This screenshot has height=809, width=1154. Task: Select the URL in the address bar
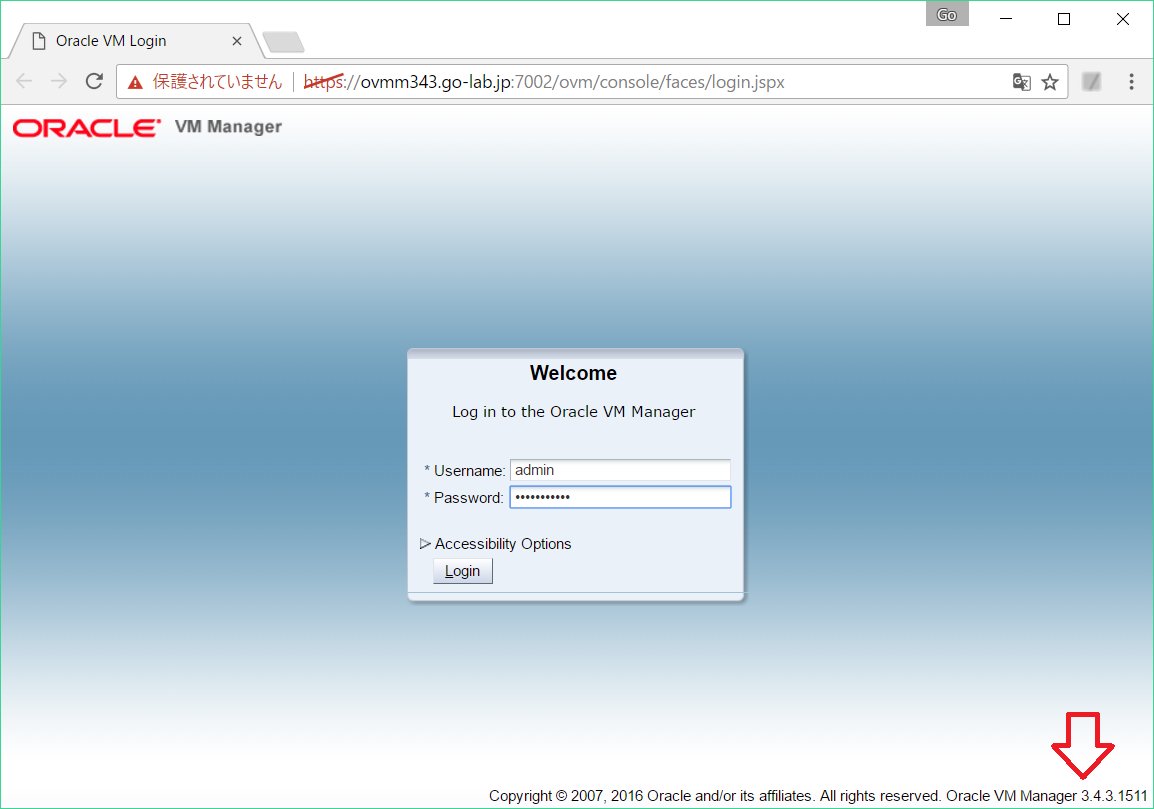pyautogui.click(x=560, y=82)
